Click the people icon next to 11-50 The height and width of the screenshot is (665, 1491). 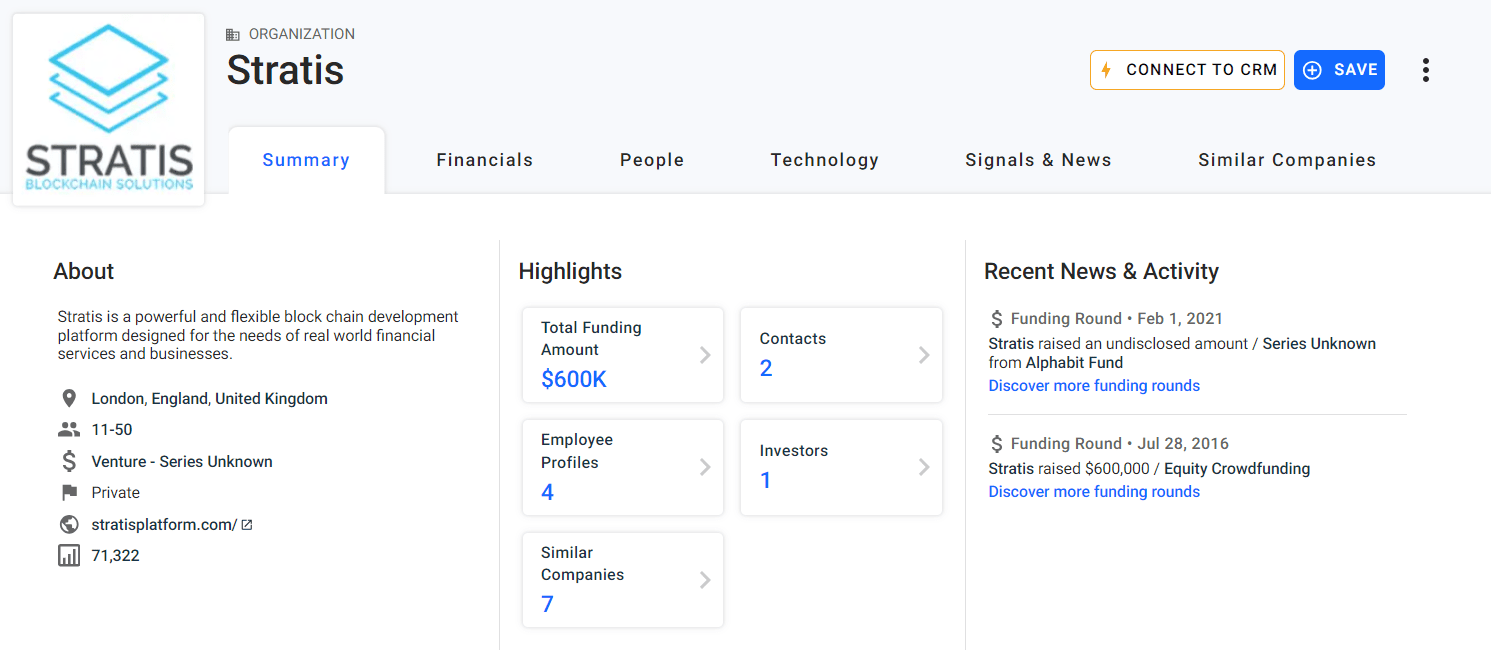click(x=68, y=429)
